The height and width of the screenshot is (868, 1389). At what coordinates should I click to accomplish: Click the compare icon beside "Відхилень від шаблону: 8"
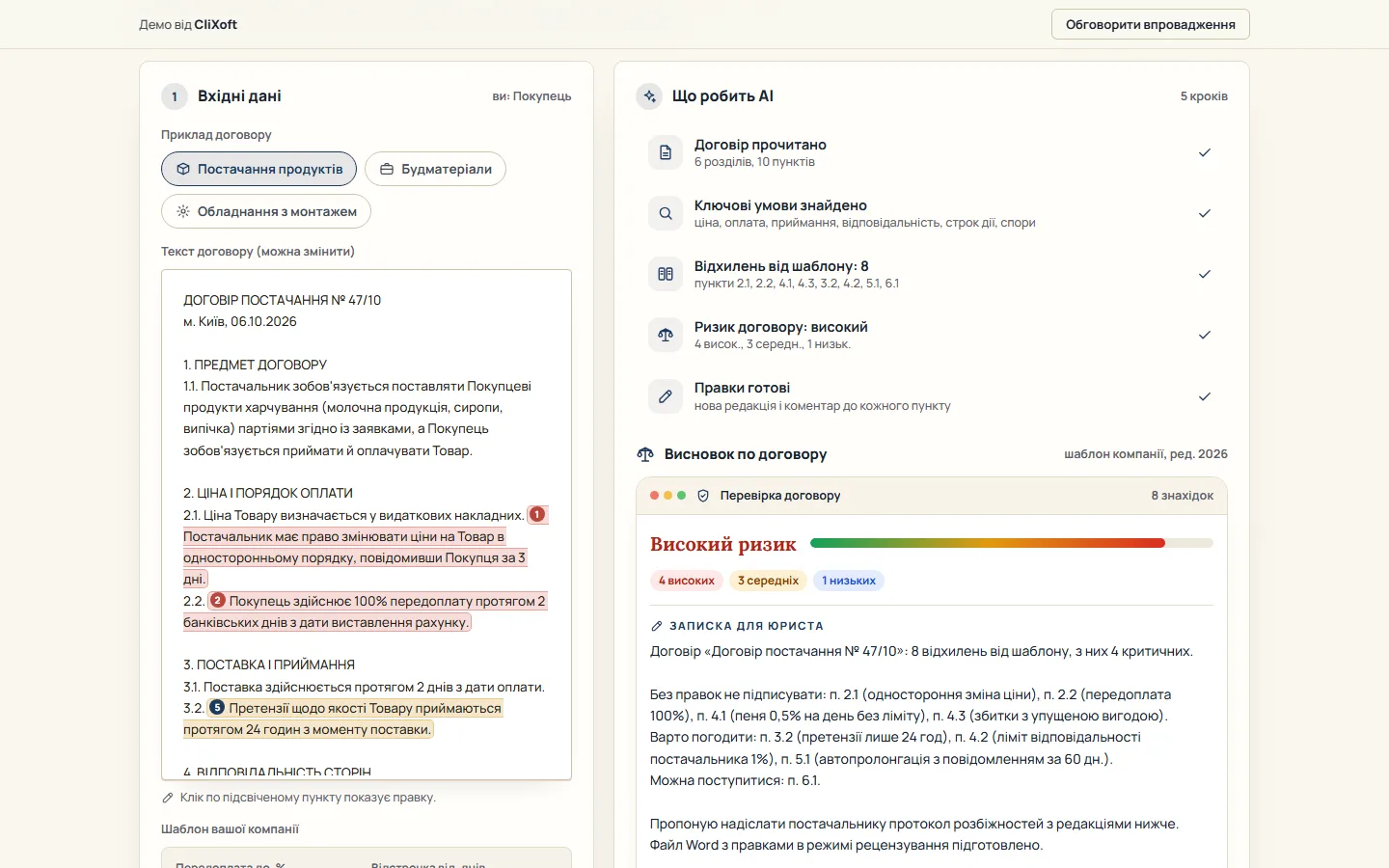click(666, 274)
